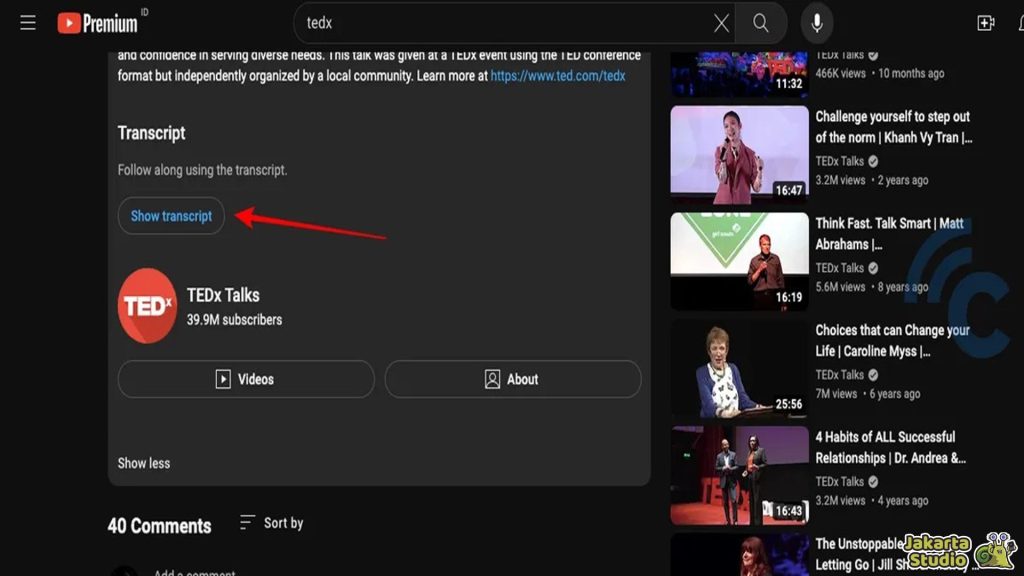The image size is (1024, 576).
Task: Click the person icon in About button
Action: tap(492, 379)
